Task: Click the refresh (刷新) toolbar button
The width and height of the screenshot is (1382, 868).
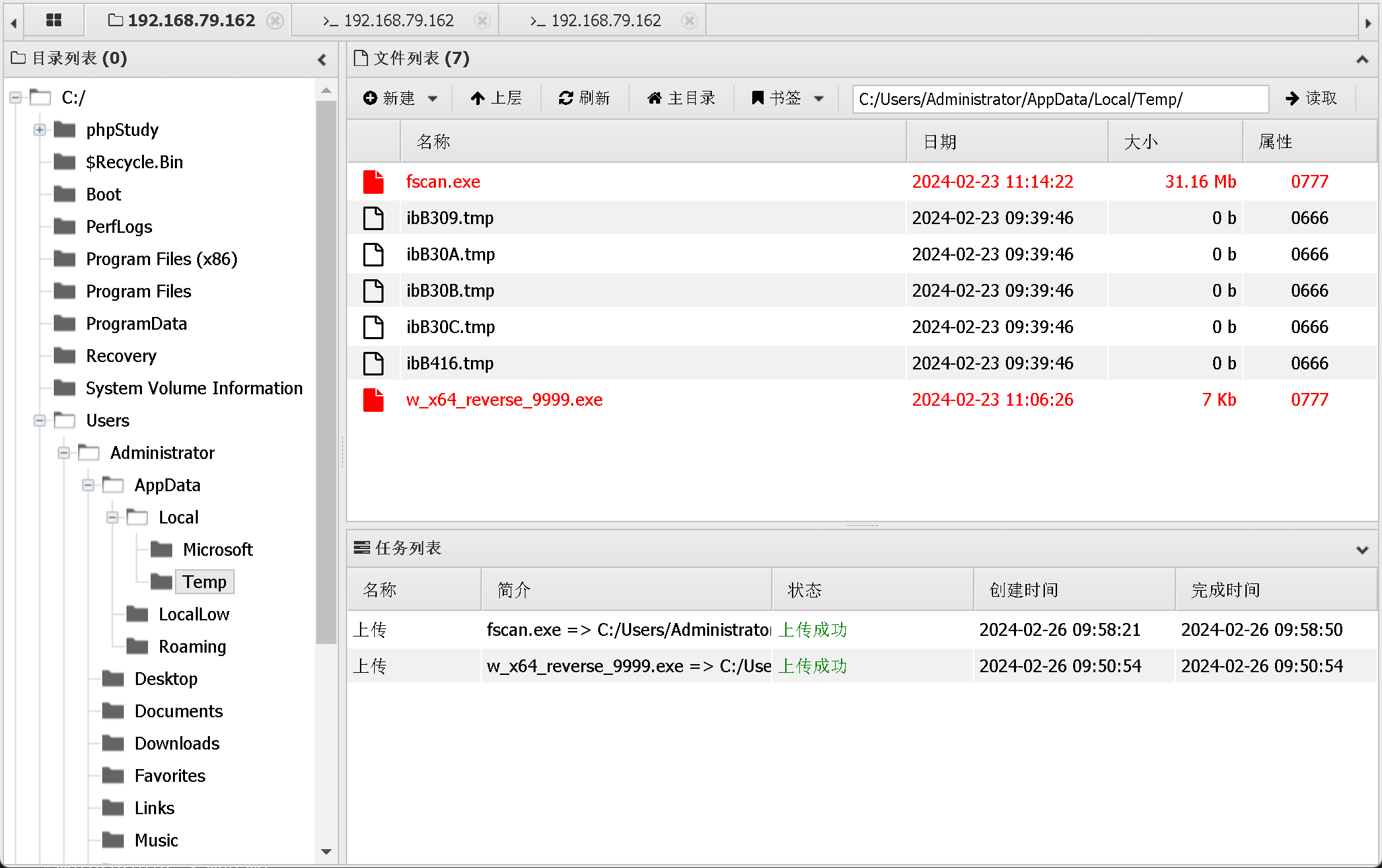Action: point(584,98)
